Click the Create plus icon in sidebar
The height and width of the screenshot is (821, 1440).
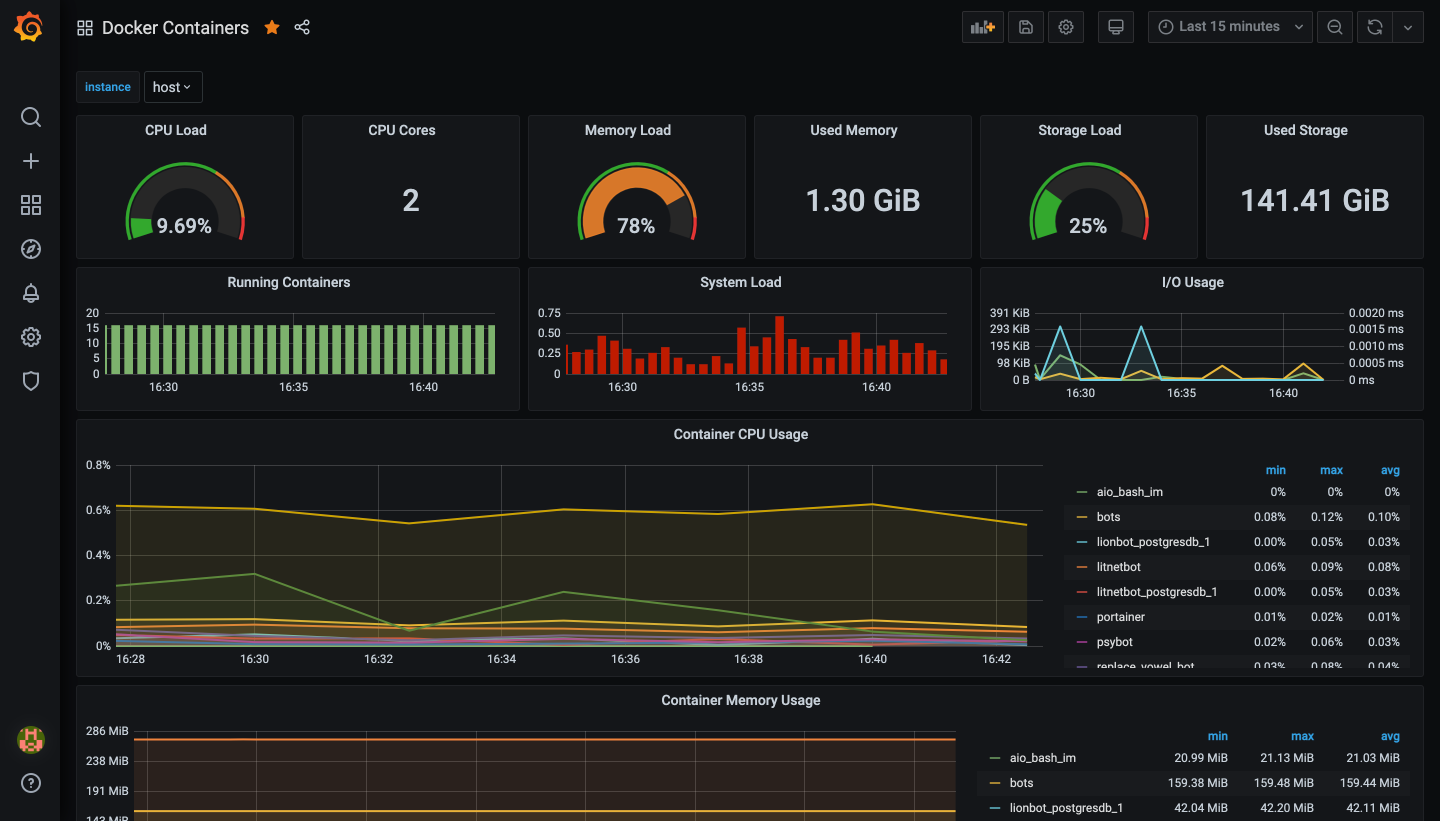(x=31, y=161)
